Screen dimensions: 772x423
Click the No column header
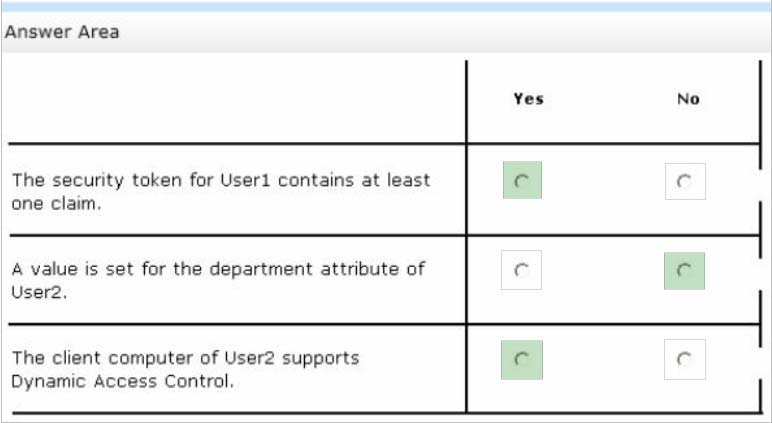pos(688,99)
